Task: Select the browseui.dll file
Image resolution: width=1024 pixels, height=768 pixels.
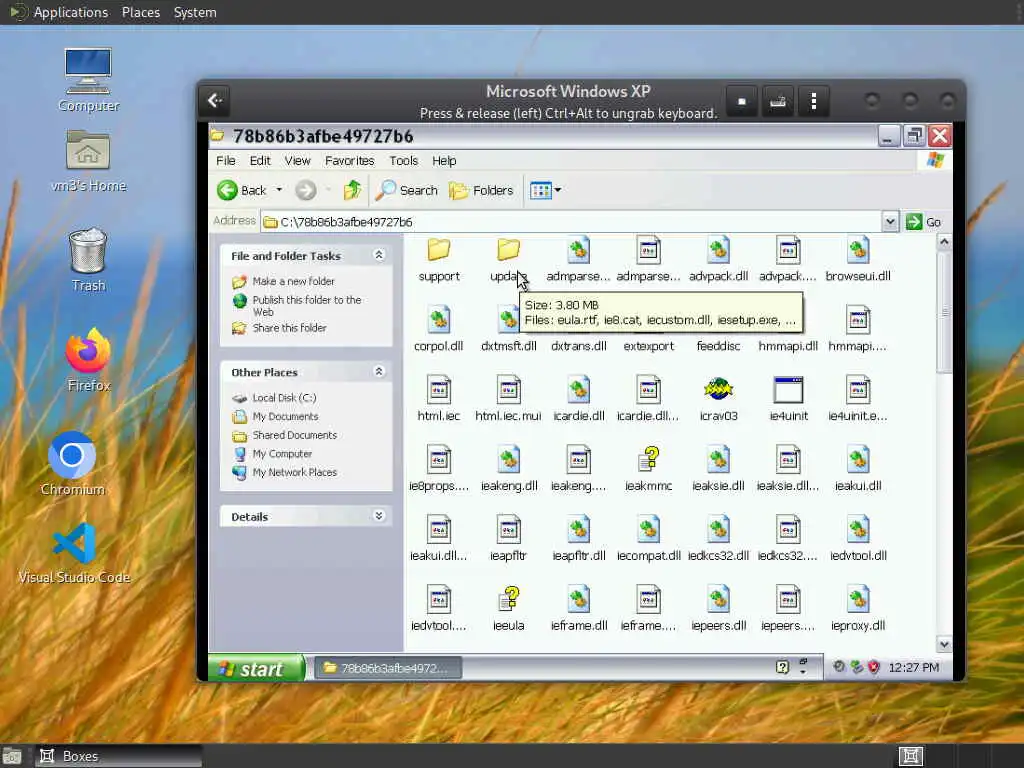Action: pyautogui.click(x=857, y=260)
